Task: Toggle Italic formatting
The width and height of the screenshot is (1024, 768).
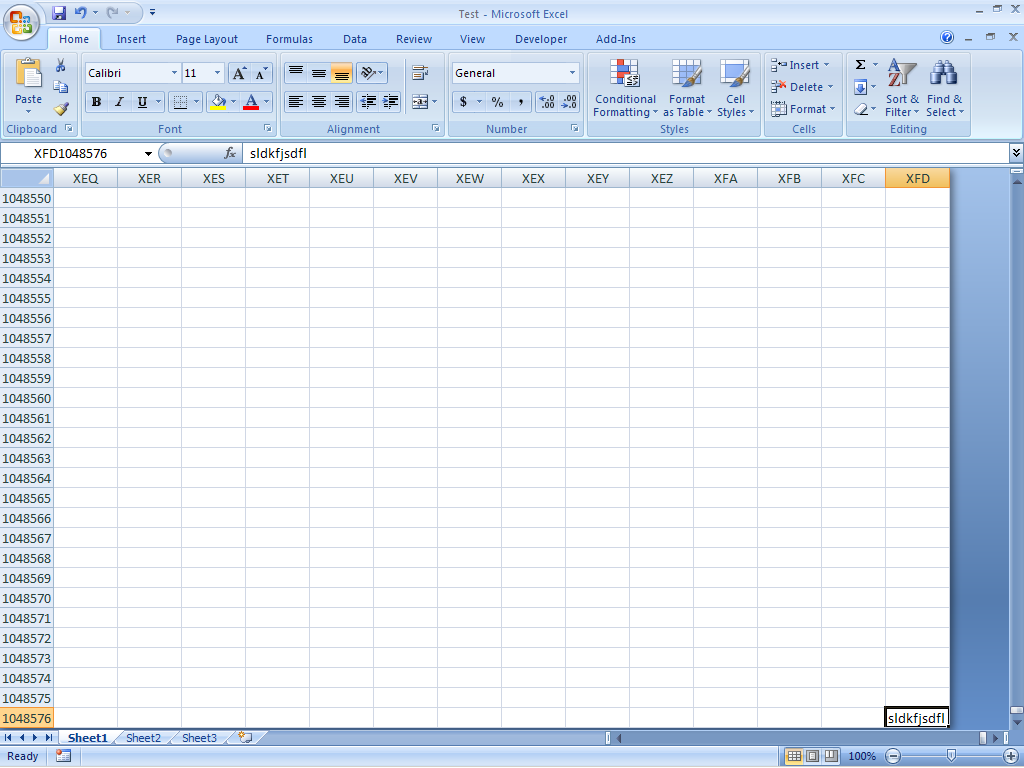Action: [x=119, y=102]
